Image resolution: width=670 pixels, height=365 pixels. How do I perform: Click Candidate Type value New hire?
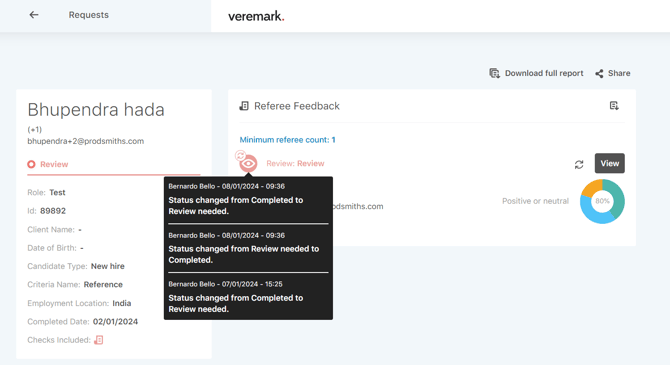(x=108, y=266)
